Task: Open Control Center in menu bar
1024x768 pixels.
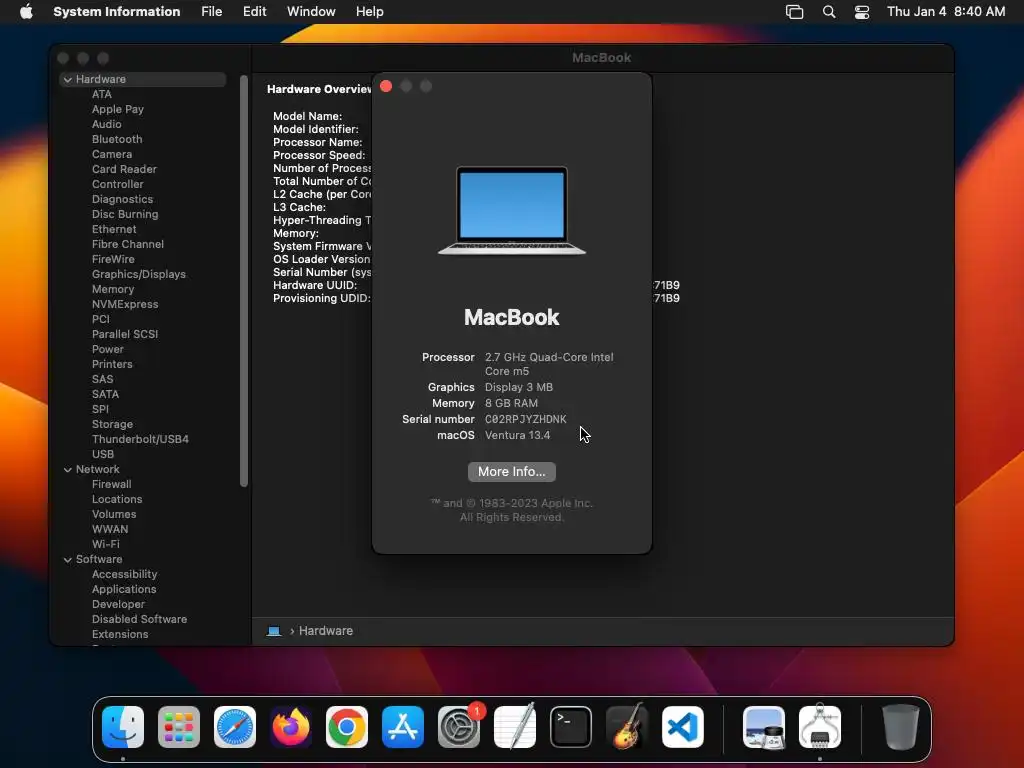Action: tap(862, 12)
